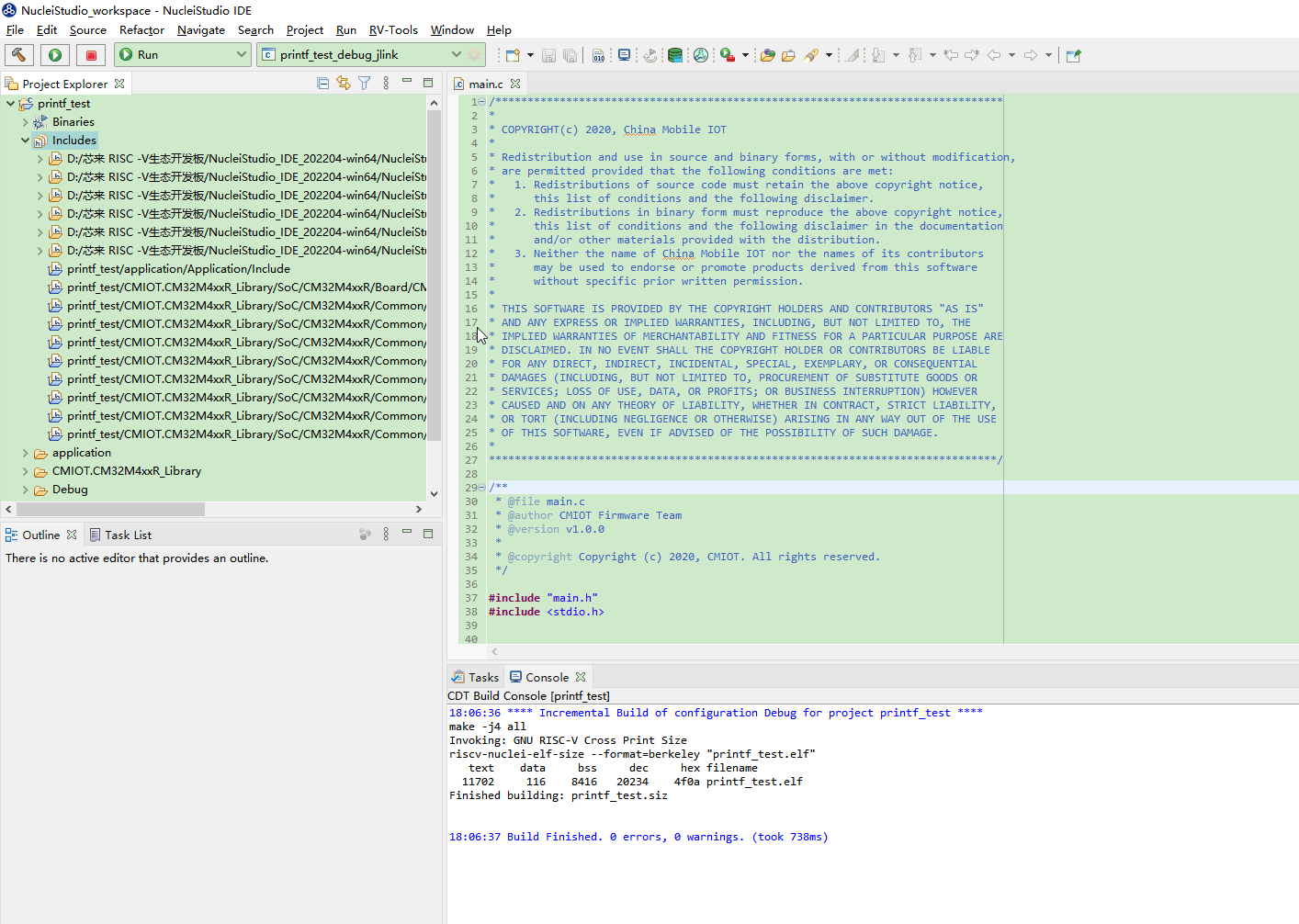This screenshot has width=1299, height=924.
Task: Select the Includes tree item
Action: point(73,141)
